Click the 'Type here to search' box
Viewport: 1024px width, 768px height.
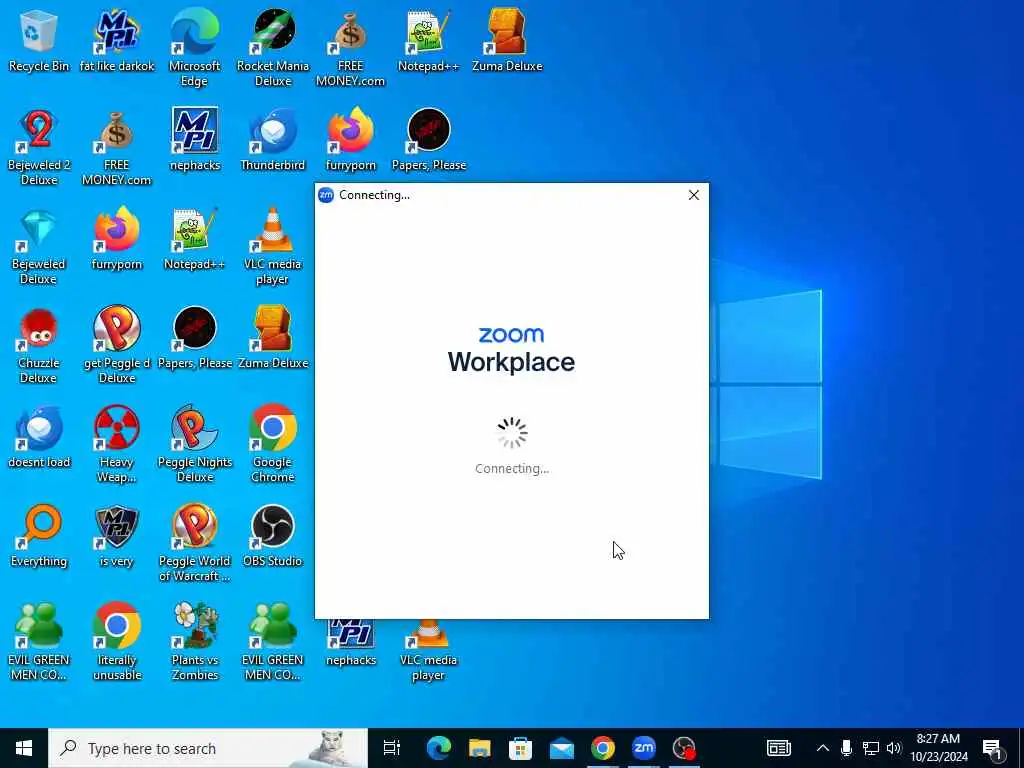click(208, 748)
